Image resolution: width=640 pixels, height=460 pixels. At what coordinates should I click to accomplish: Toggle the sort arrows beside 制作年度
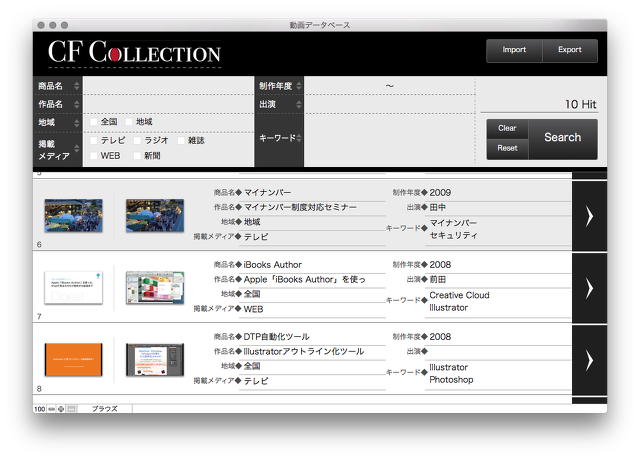(x=299, y=86)
